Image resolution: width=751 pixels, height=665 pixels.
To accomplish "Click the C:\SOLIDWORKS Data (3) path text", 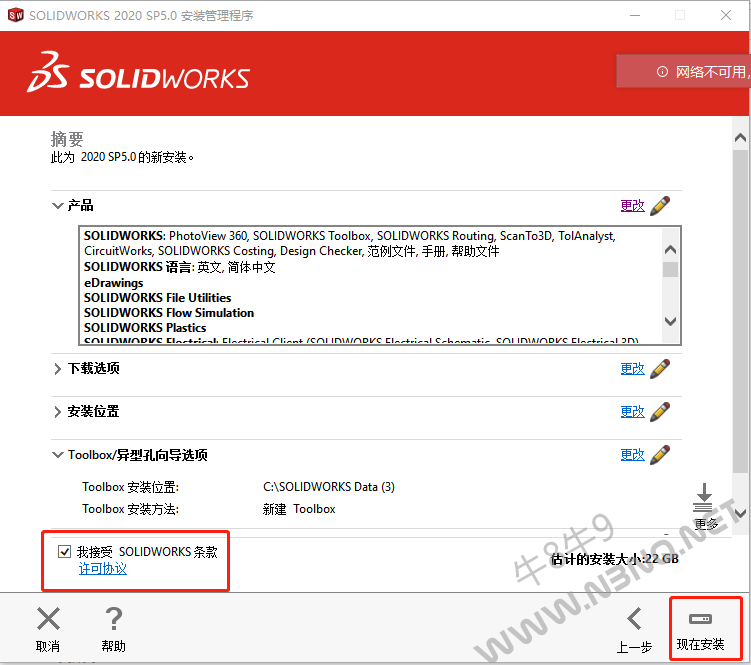I will coord(329,487).
